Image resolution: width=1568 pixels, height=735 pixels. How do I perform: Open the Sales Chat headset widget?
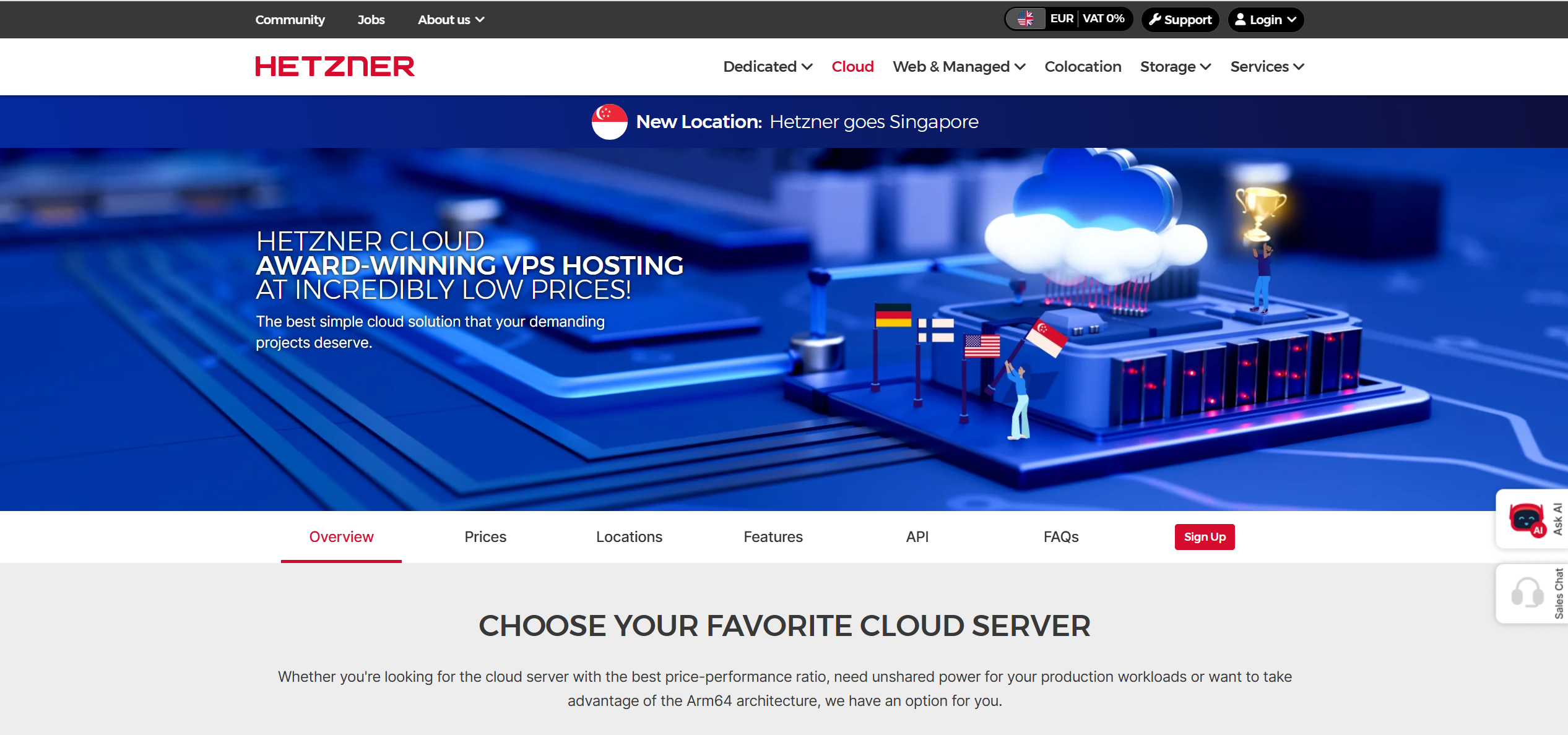tap(1532, 593)
